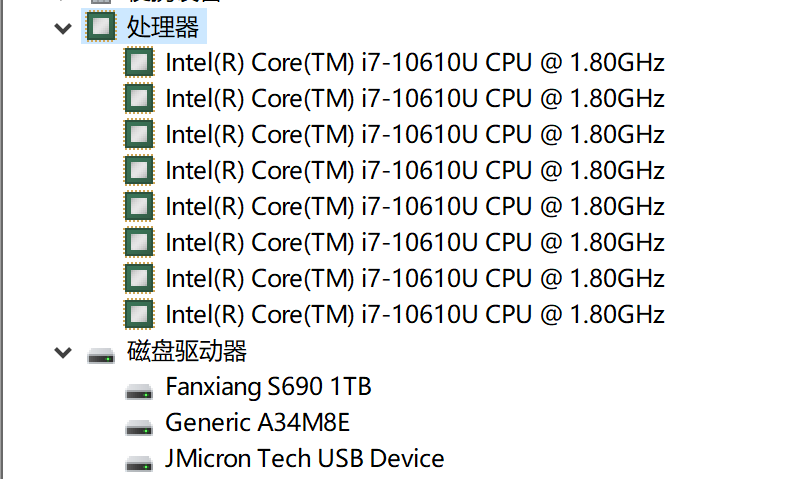The width and height of the screenshot is (791, 479).
Task: Select the sixth Intel Core i7-10610U entry text
Action: [415, 243]
